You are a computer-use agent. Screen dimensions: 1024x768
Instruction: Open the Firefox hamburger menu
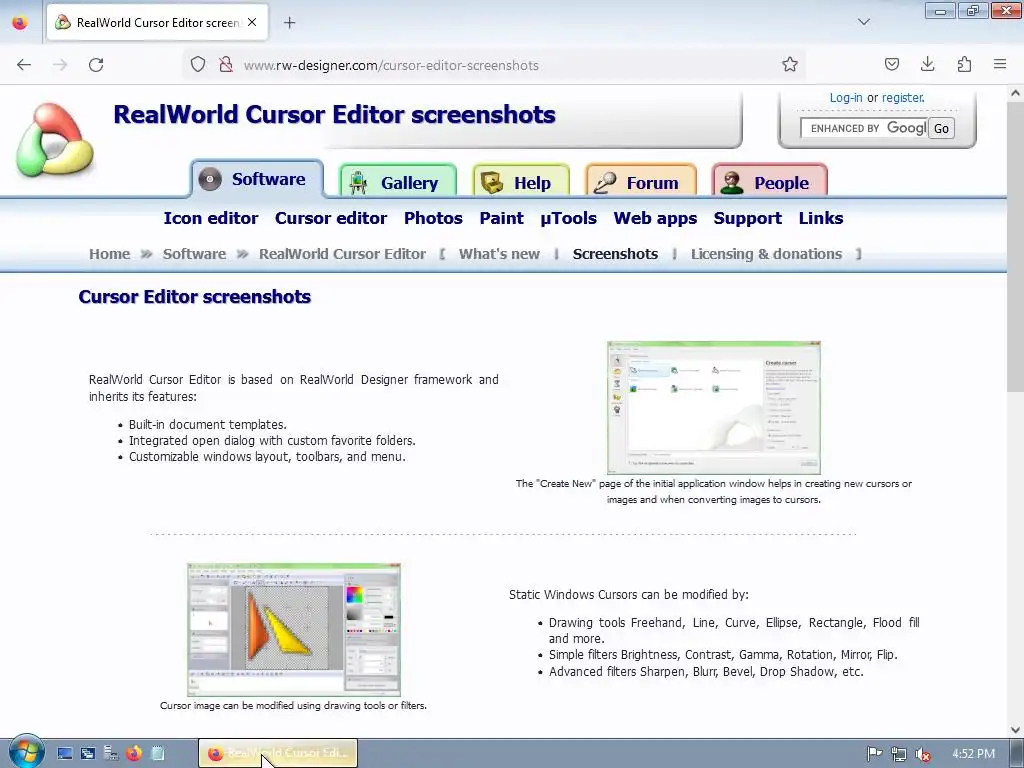(1000, 64)
